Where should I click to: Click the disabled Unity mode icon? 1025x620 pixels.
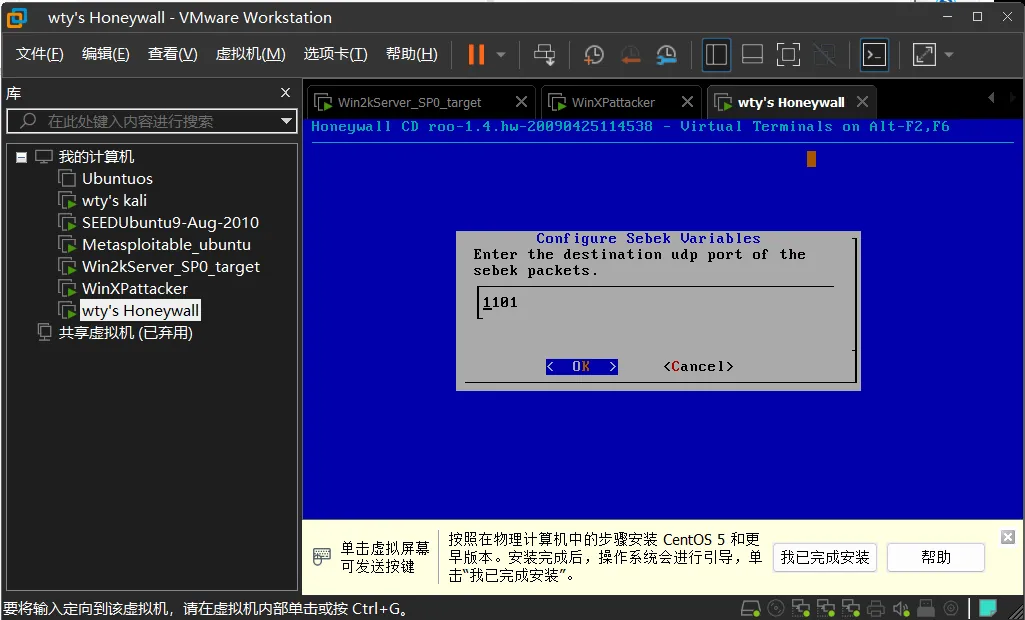click(824, 54)
